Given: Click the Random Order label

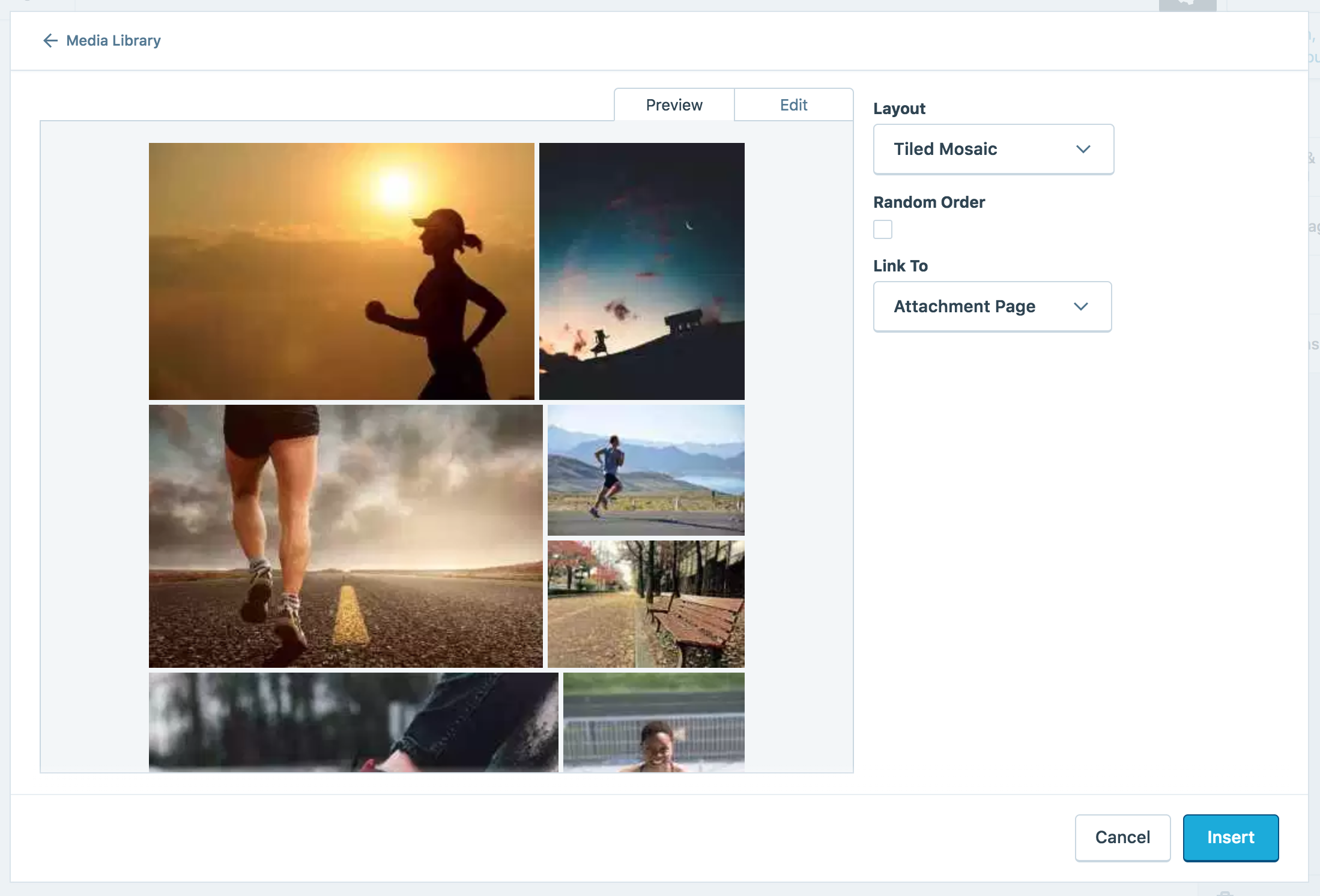Looking at the screenshot, I should (929, 202).
